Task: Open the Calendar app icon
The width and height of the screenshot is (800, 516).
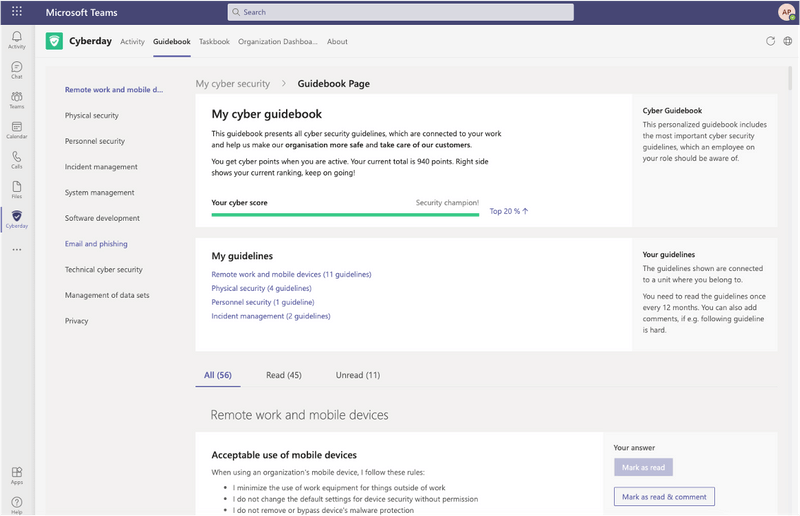Action: (16, 129)
